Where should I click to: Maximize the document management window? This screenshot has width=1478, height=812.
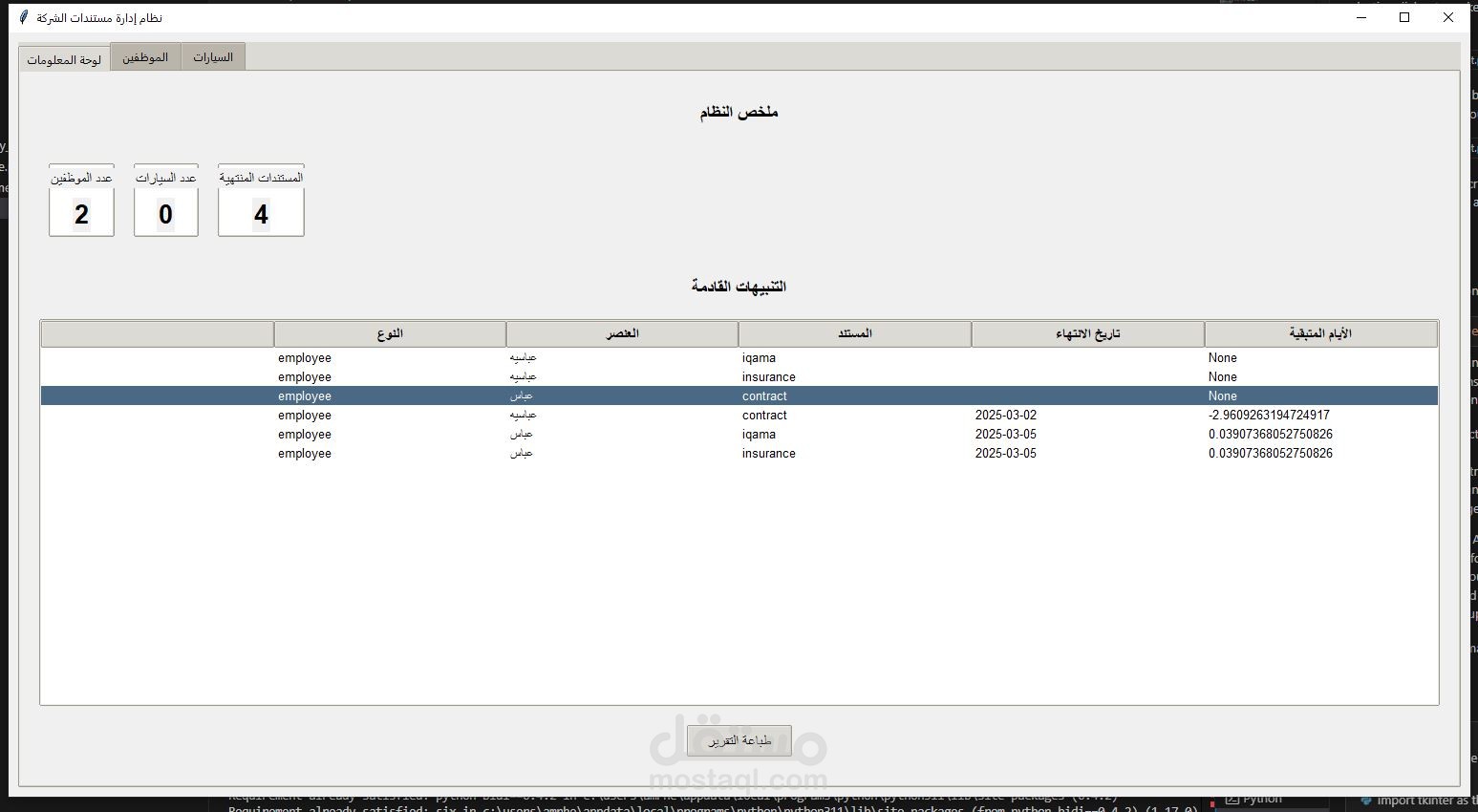point(1404,17)
